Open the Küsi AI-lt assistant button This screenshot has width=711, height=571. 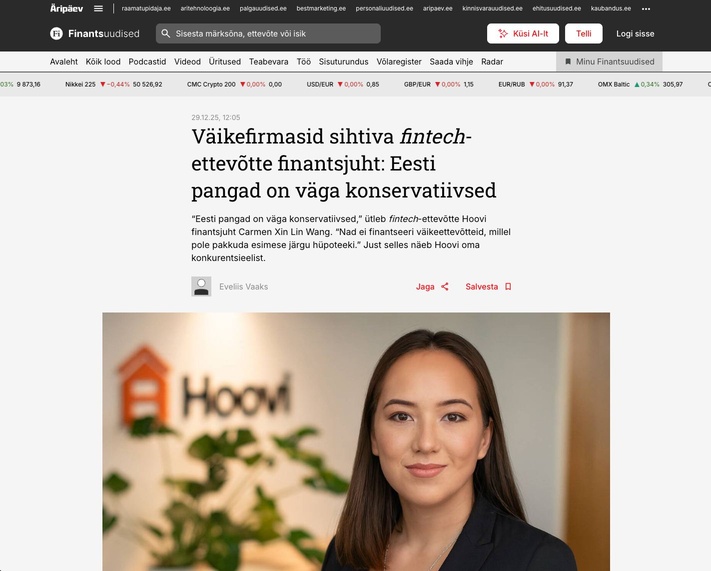pyautogui.click(x=523, y=34)
